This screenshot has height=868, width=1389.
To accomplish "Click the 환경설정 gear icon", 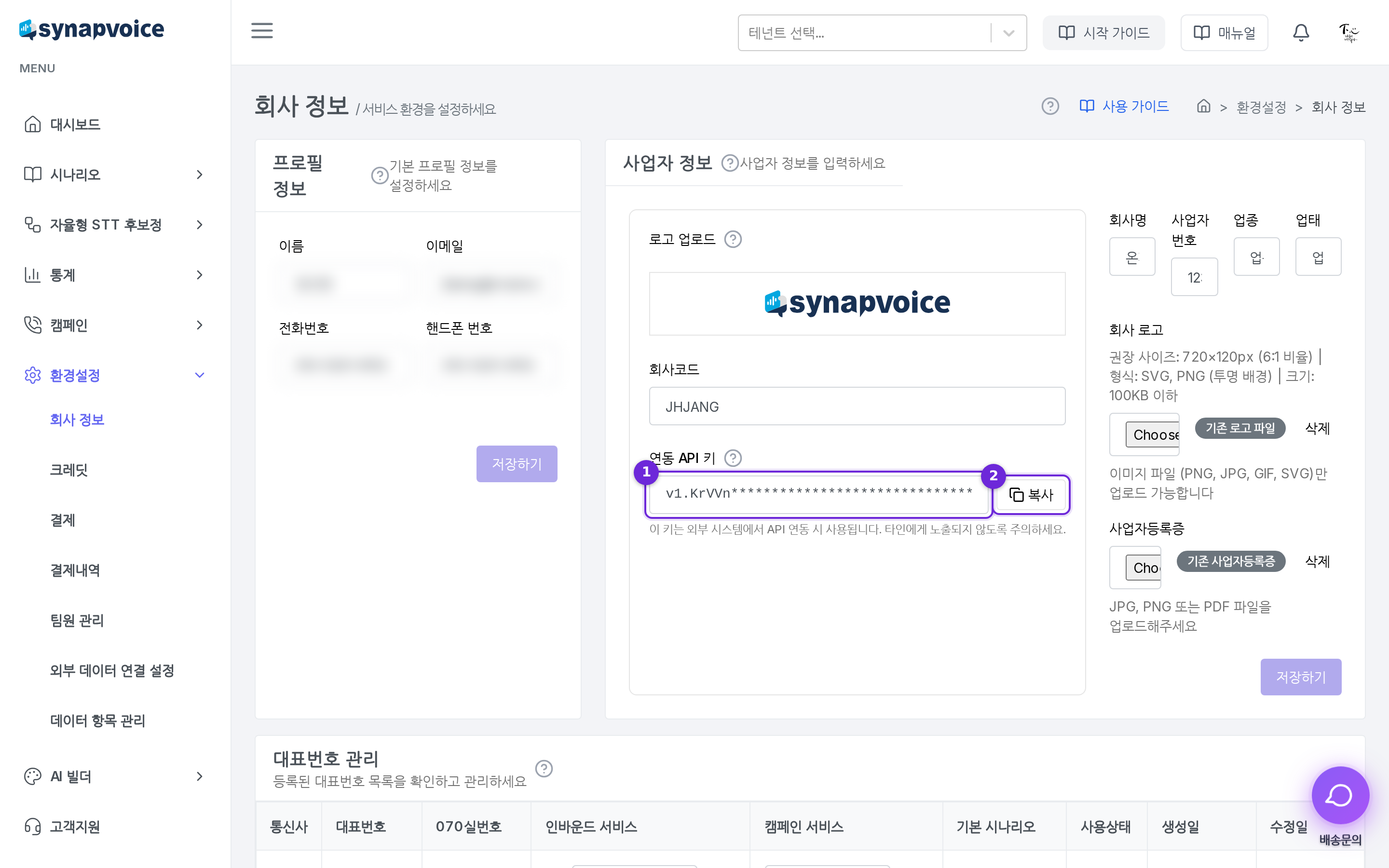I will pos(33,376).
